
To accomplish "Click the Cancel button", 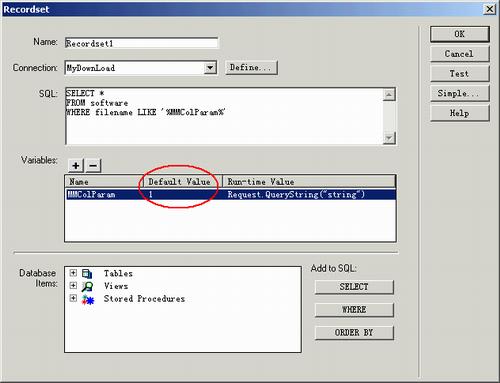I will [460, 54].
